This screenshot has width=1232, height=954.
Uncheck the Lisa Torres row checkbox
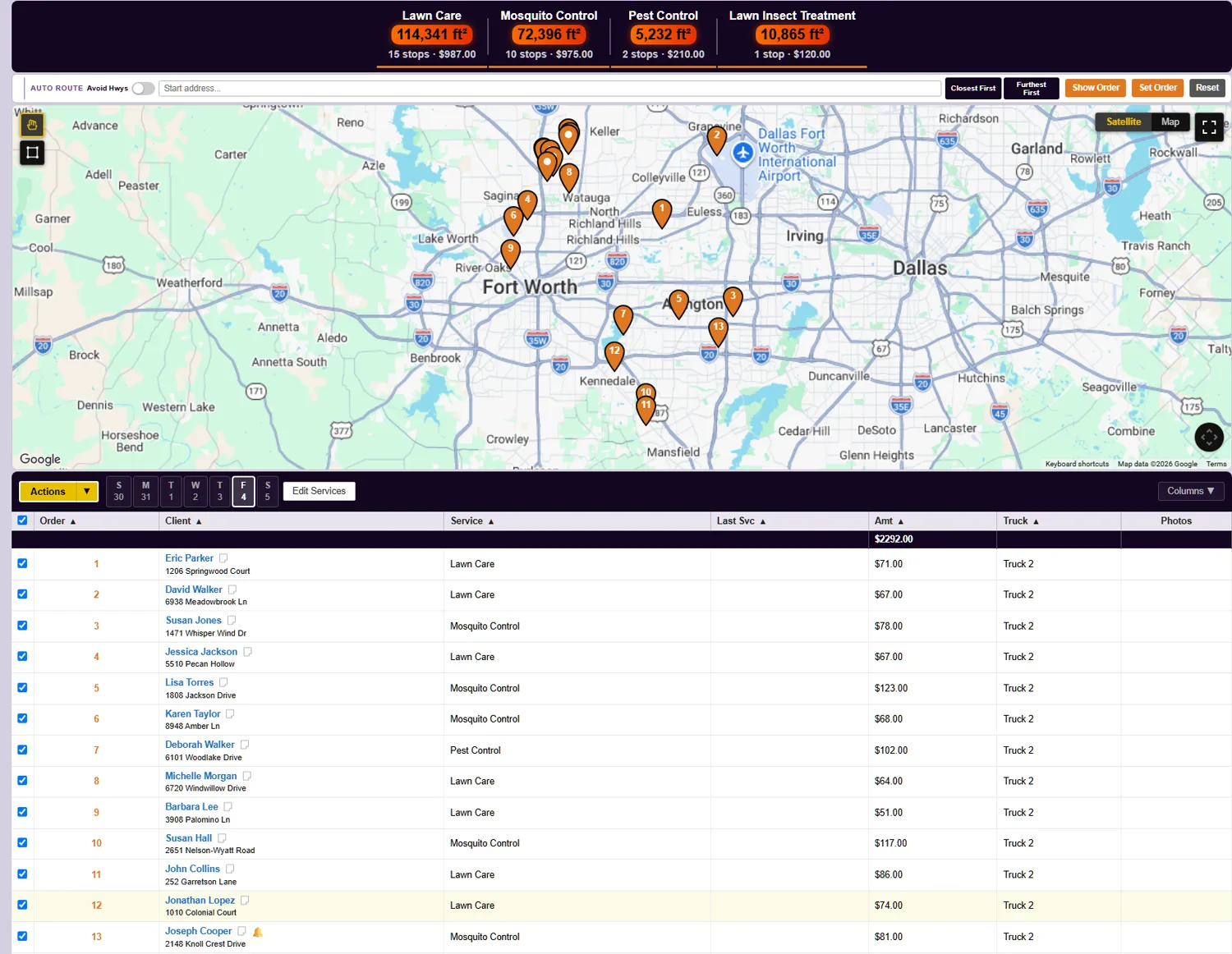[x=22, y=688]
